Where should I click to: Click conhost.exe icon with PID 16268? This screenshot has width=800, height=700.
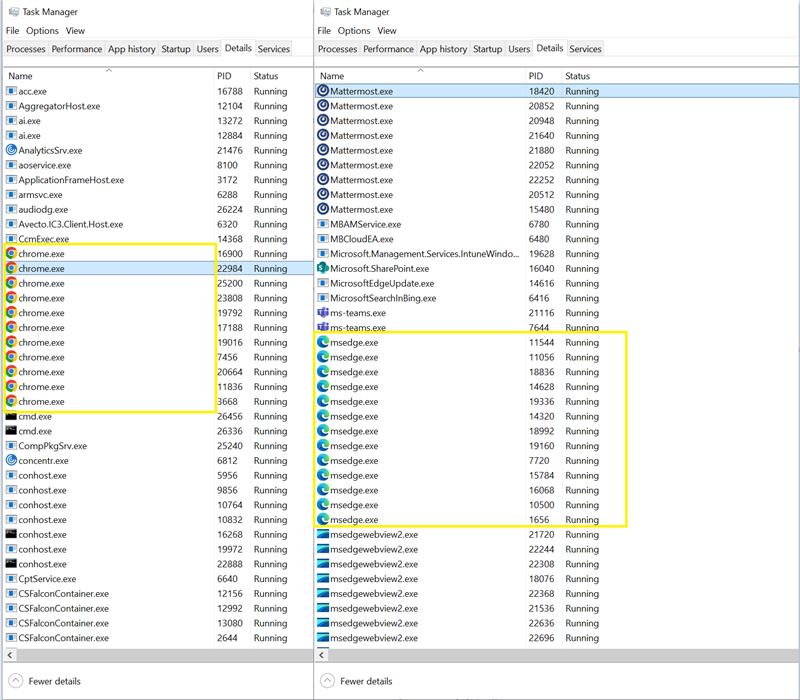11,534
